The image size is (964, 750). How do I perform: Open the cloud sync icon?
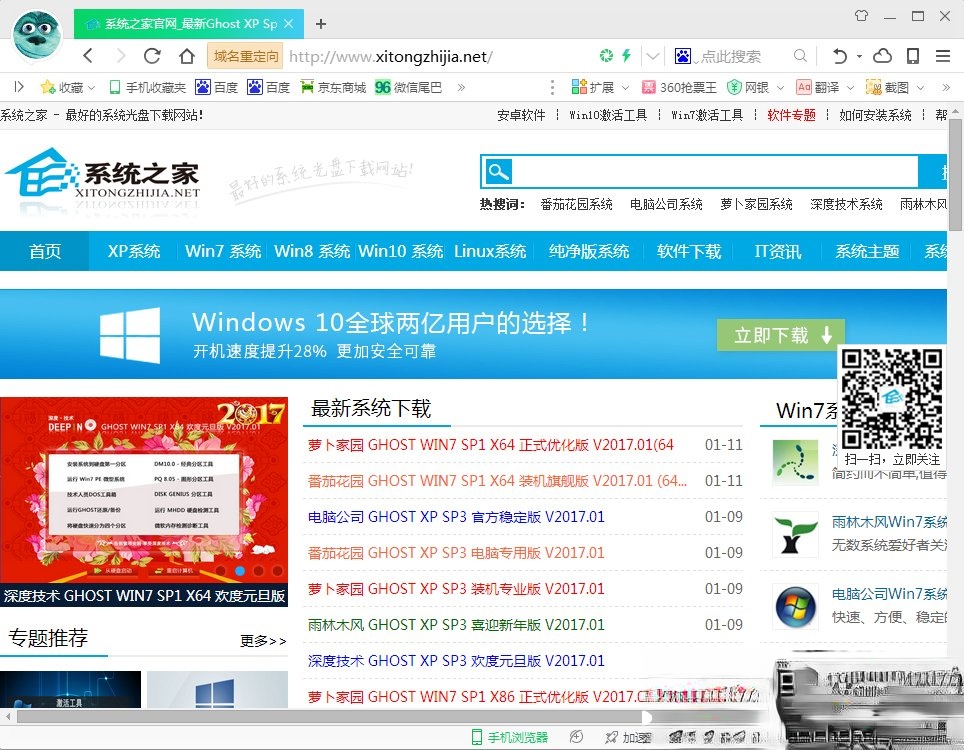882,56
